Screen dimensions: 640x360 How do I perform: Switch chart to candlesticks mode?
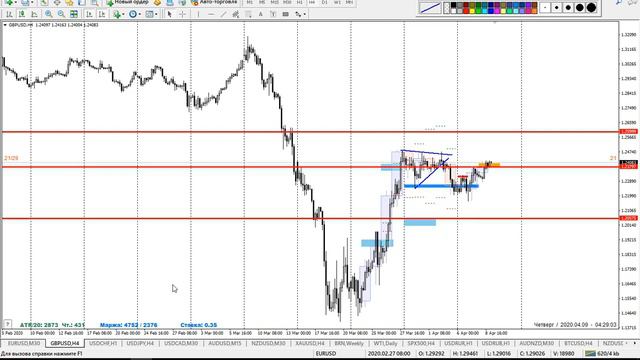[x=22, y=14]
